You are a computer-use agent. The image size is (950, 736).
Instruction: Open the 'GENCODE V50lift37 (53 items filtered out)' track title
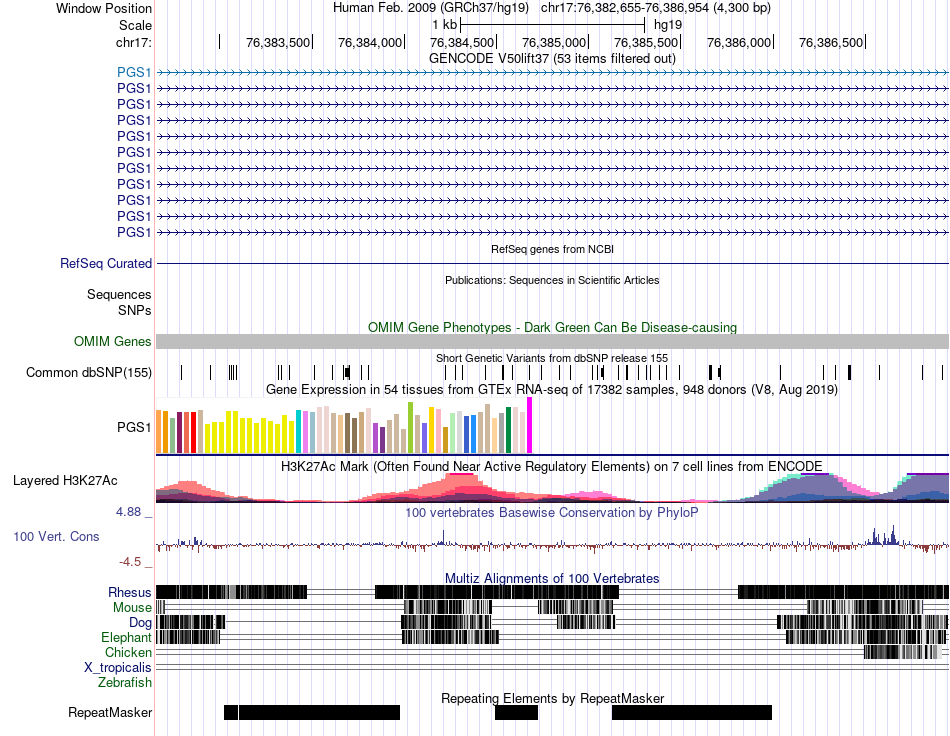pyautogui.click(x=552, y=58)
